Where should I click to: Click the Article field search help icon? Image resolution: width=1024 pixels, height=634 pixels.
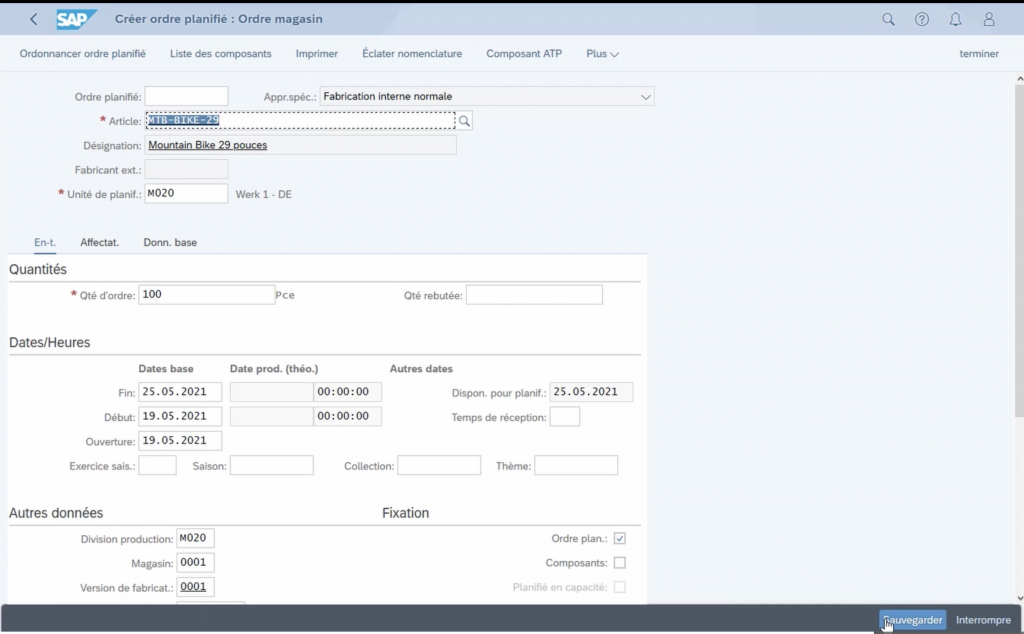464,121
